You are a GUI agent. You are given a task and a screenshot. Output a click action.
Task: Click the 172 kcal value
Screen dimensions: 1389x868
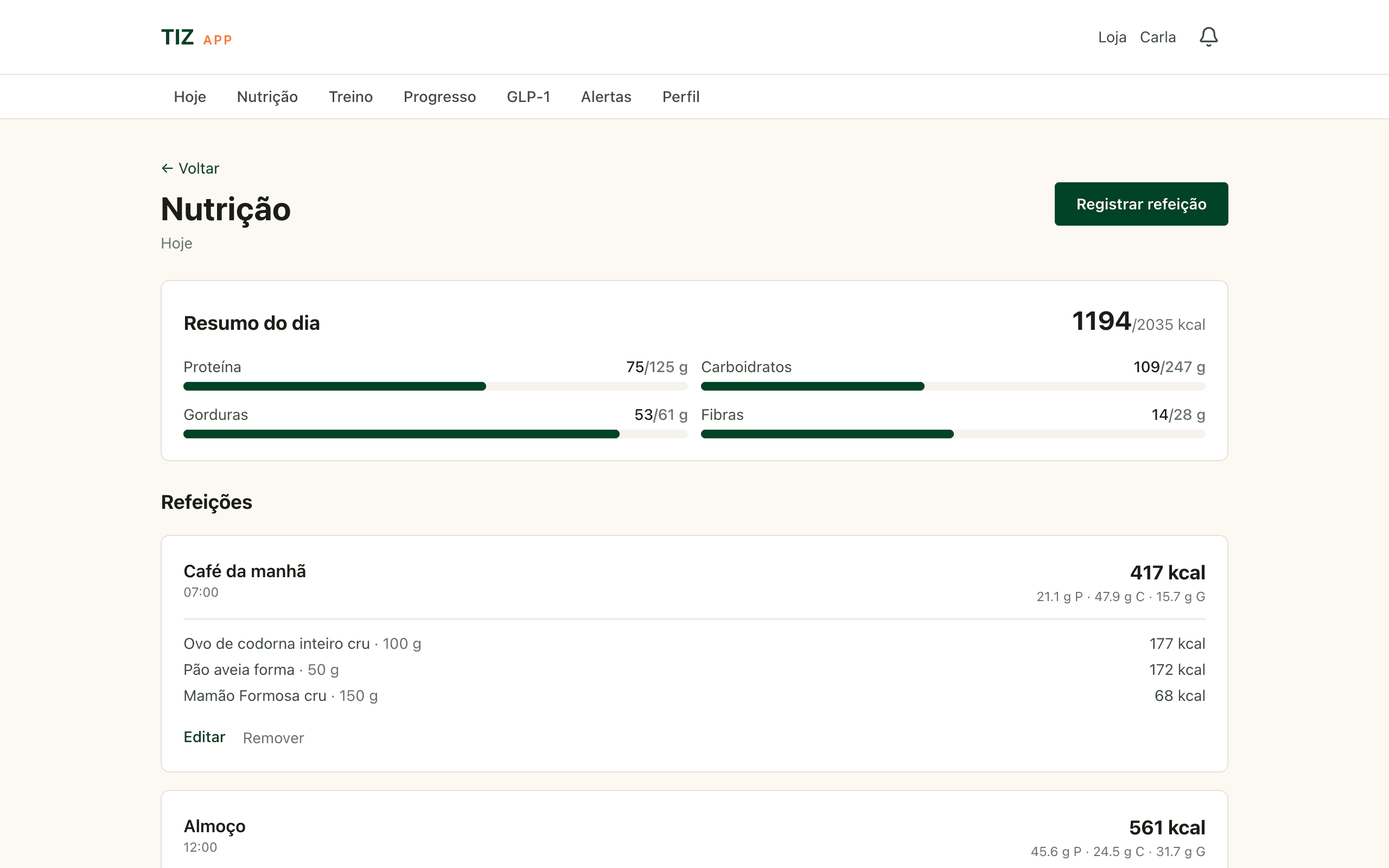coord(1177,669)
